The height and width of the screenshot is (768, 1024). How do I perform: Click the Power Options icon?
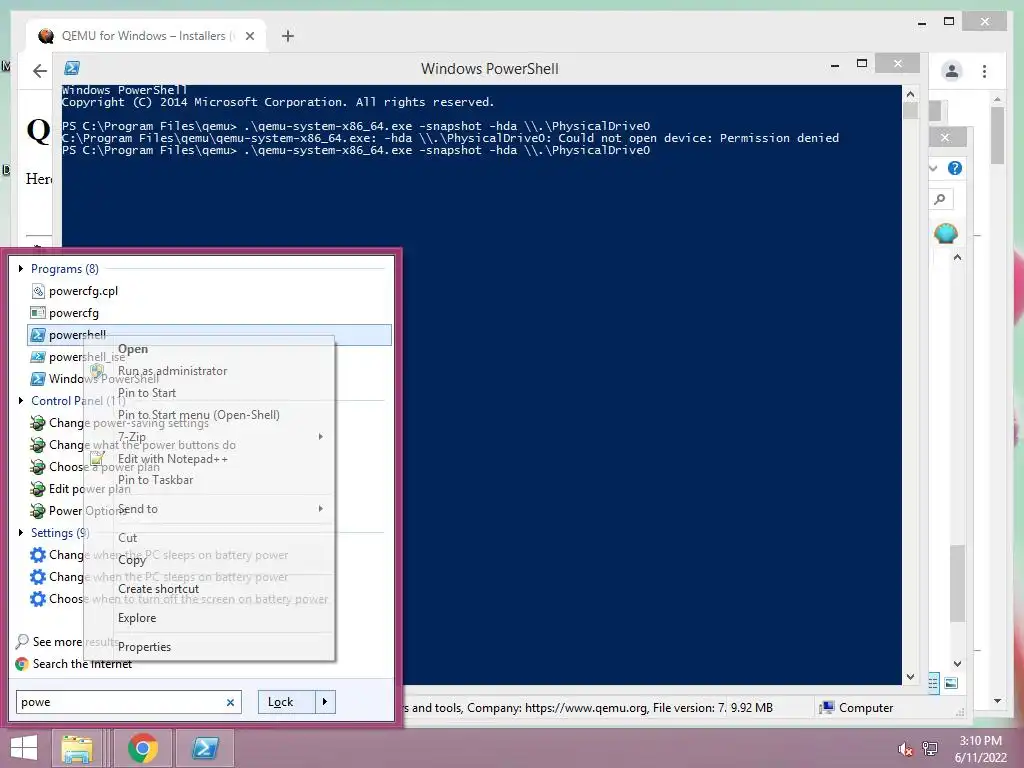(x=38, y=511)
